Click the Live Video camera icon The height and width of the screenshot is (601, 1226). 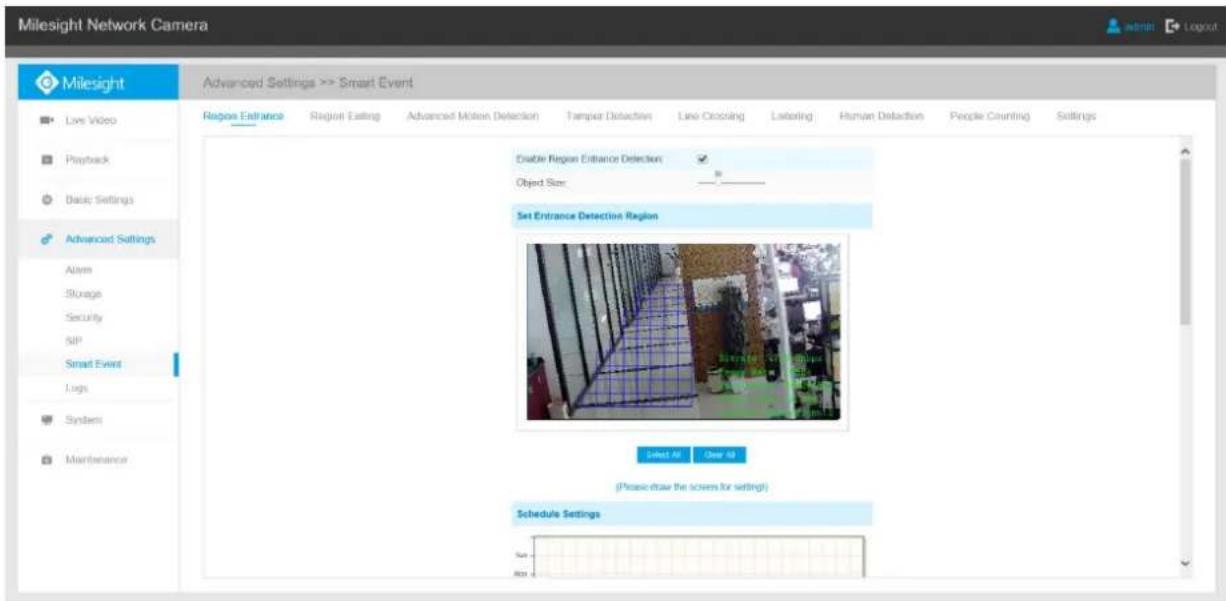pyautogui.click(x=46, y=121)
